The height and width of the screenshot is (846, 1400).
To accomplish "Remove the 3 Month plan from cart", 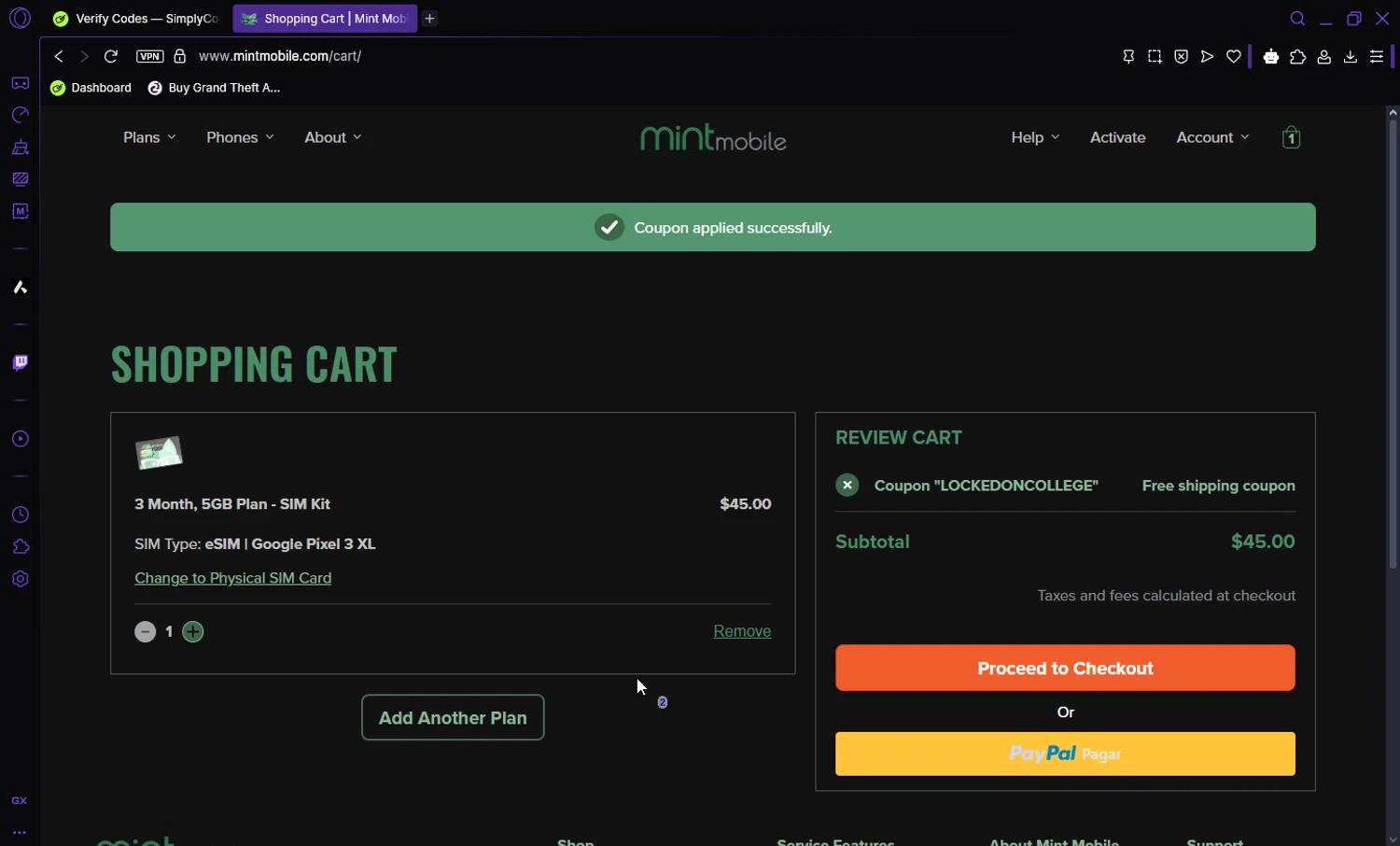I will click(742, 631).
